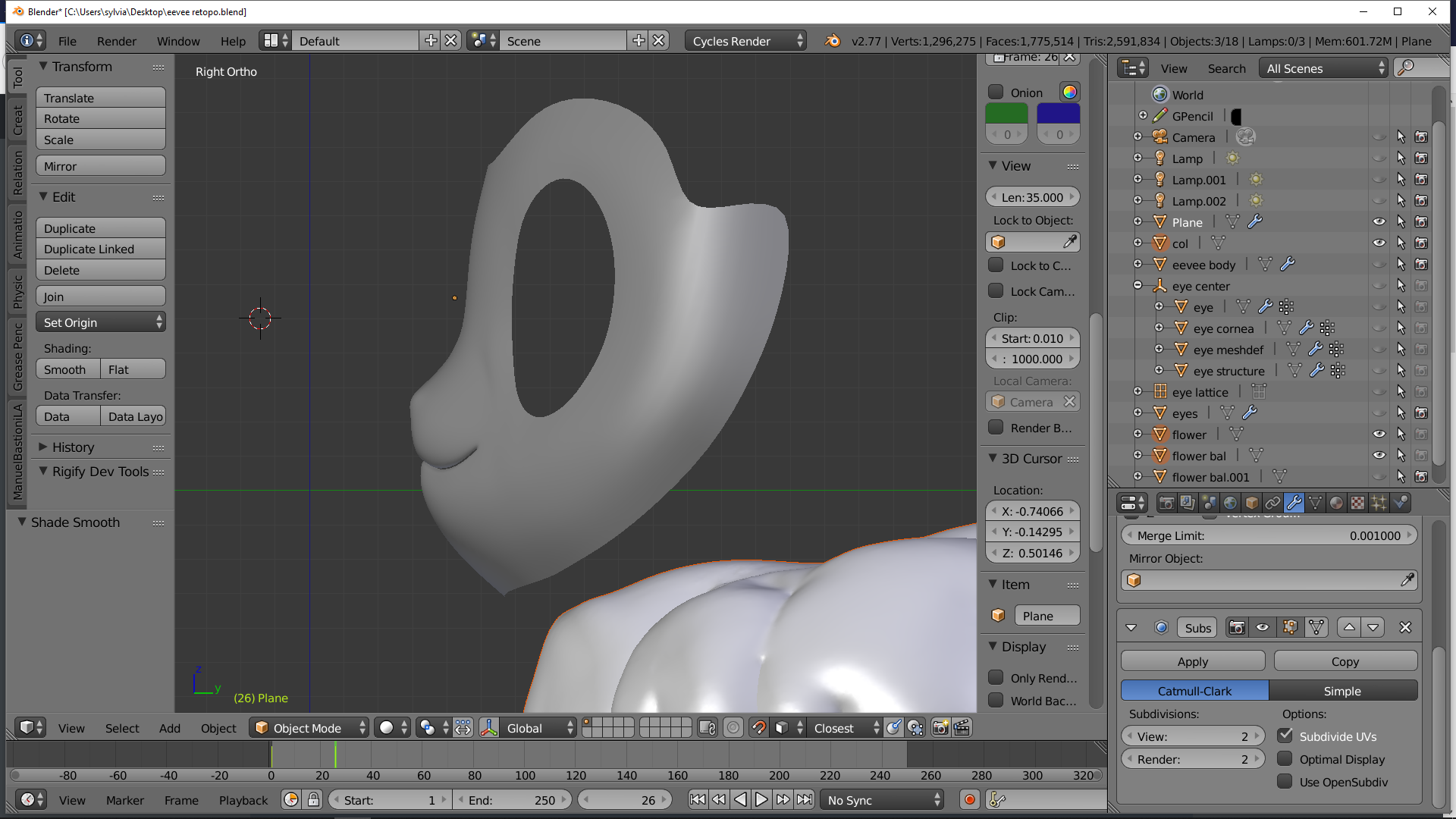Open the Cycles Render engine dropdown
Image resolution: width=1456 pixels, height=819 pixels.
(x=745, y=41)
